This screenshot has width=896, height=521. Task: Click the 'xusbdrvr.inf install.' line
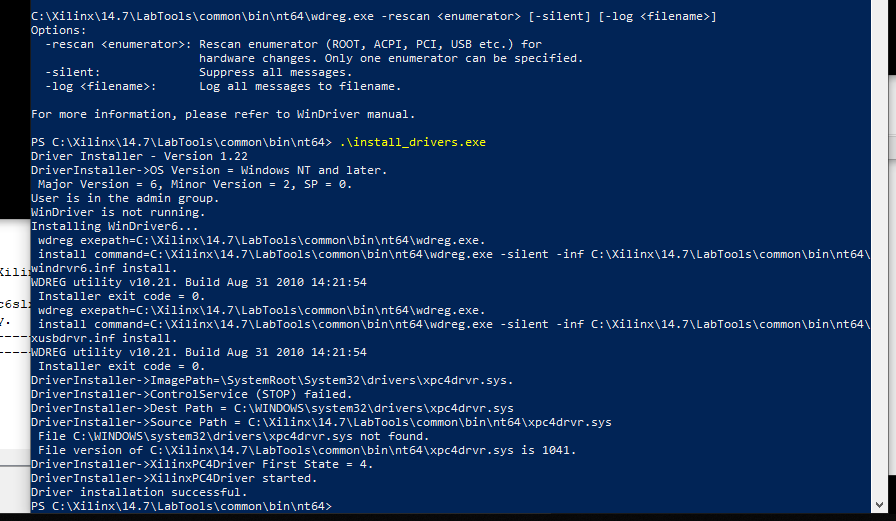[x=104, y=338]
